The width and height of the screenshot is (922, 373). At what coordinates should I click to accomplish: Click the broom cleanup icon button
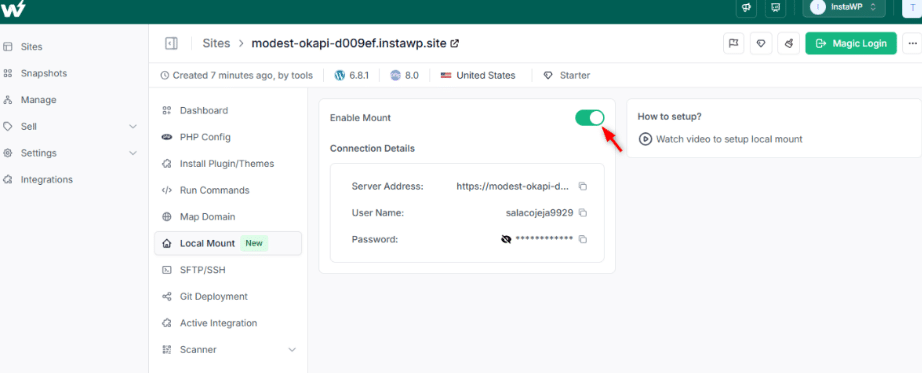coord(789,44)
